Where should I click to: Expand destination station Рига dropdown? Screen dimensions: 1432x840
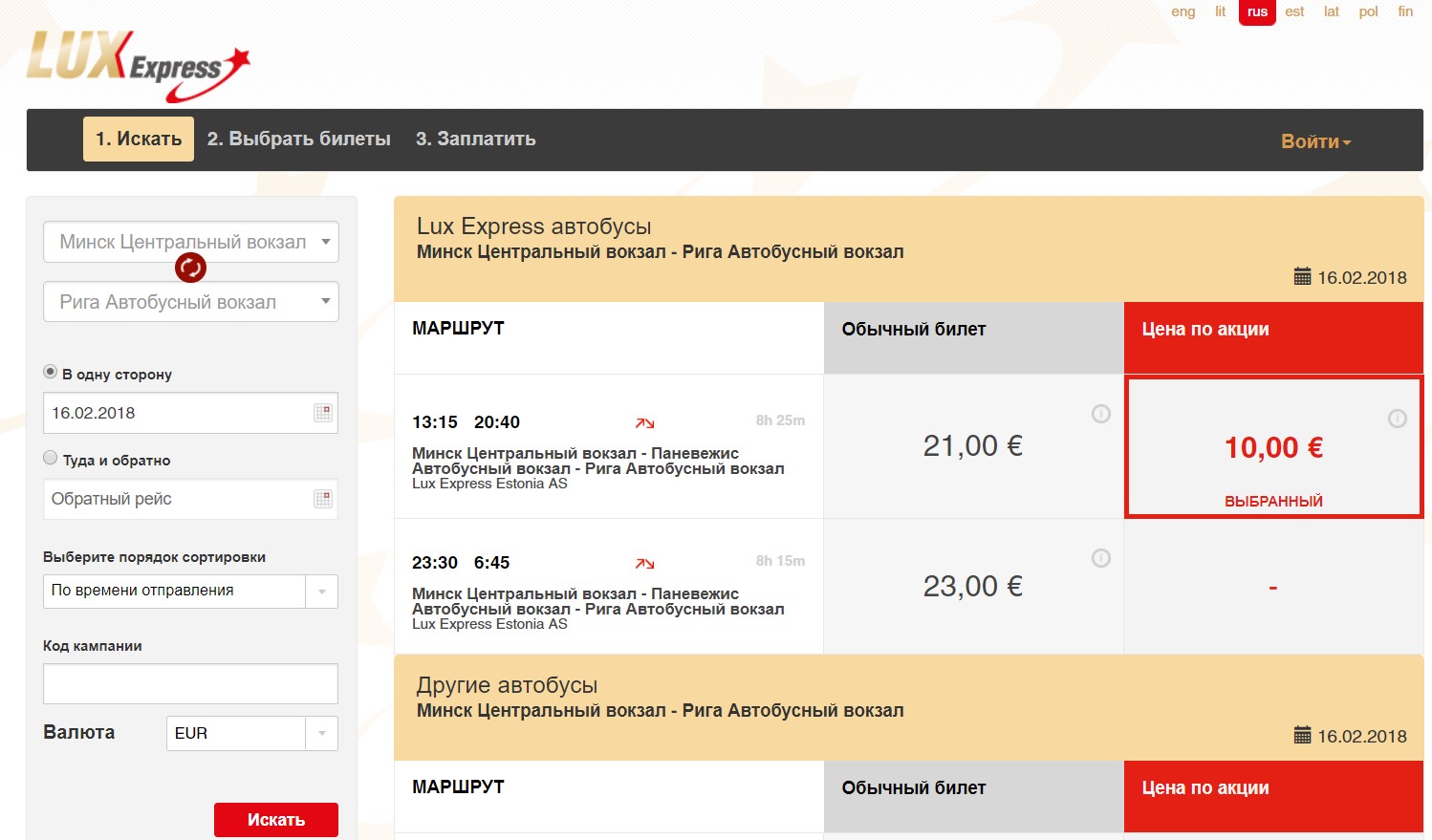click(x=325, y=302)
